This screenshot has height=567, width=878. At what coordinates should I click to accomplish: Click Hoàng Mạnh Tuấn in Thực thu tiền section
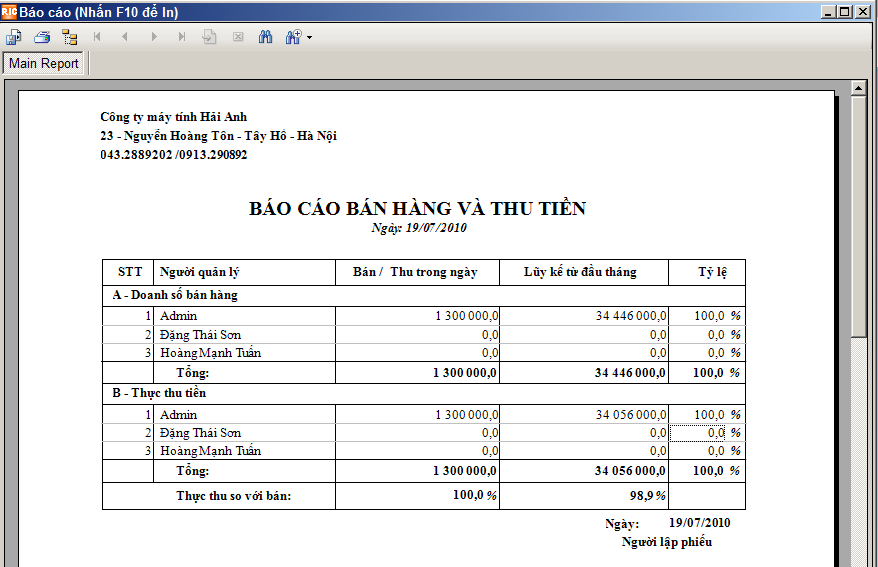point(211,451)
